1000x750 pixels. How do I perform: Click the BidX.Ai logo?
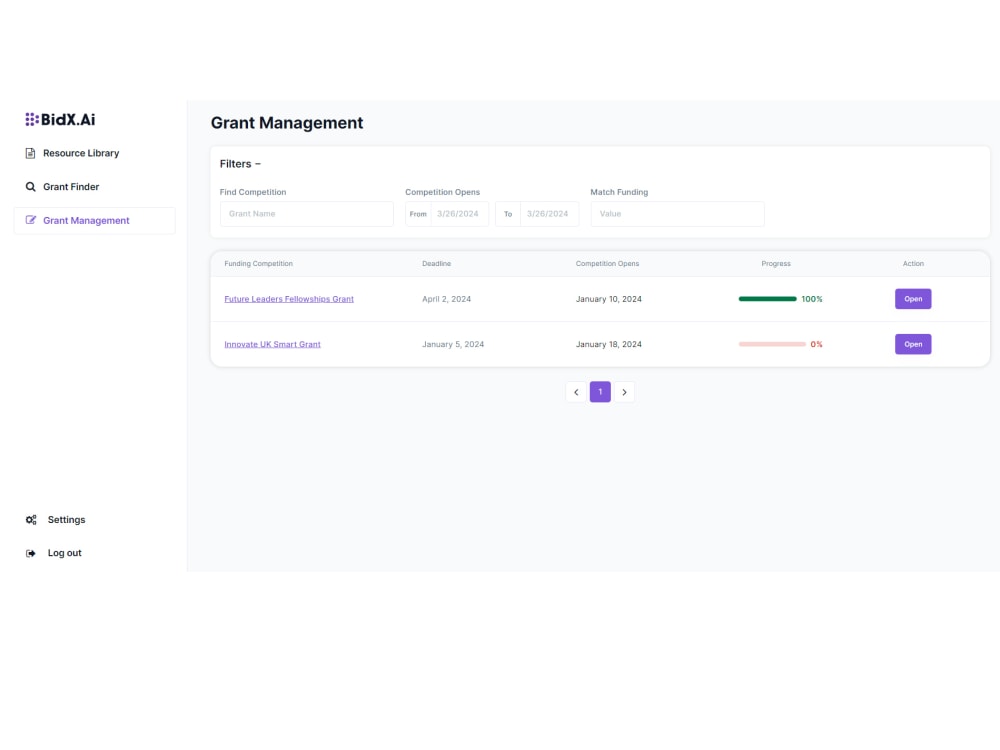(x=60, y=119)
